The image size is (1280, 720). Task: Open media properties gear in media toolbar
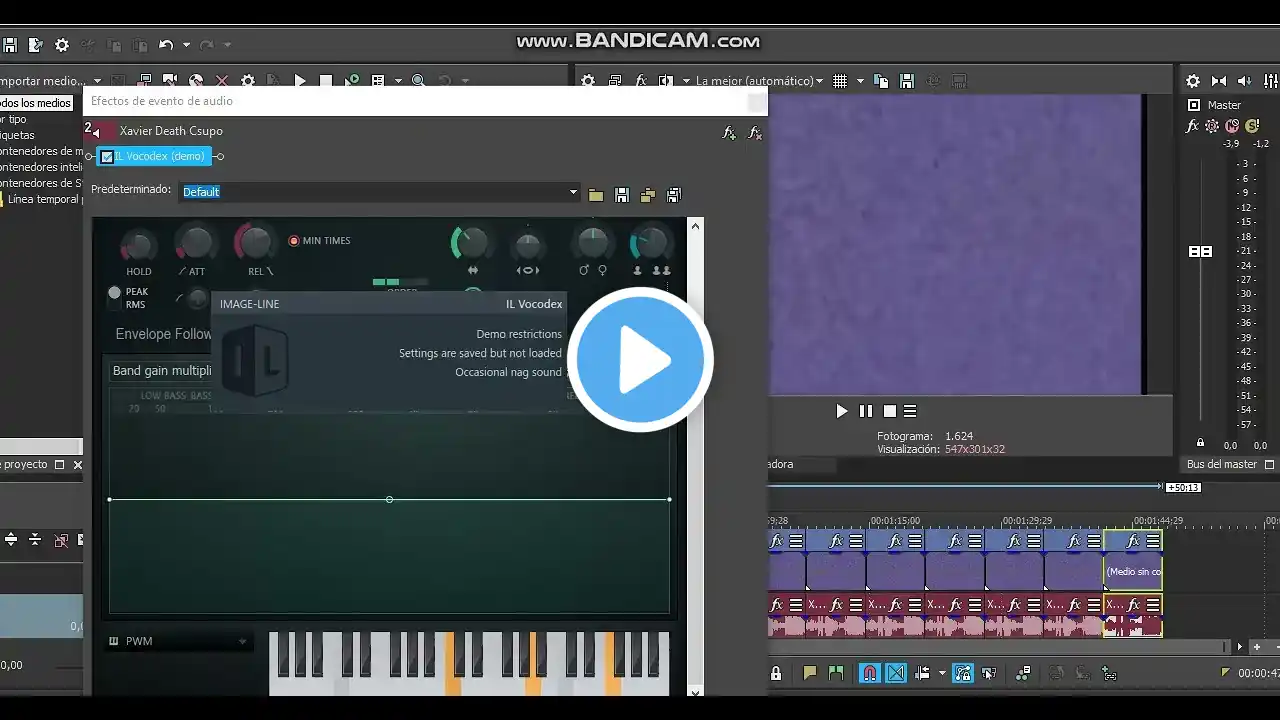pyautogui.click(x=248, y=81)
